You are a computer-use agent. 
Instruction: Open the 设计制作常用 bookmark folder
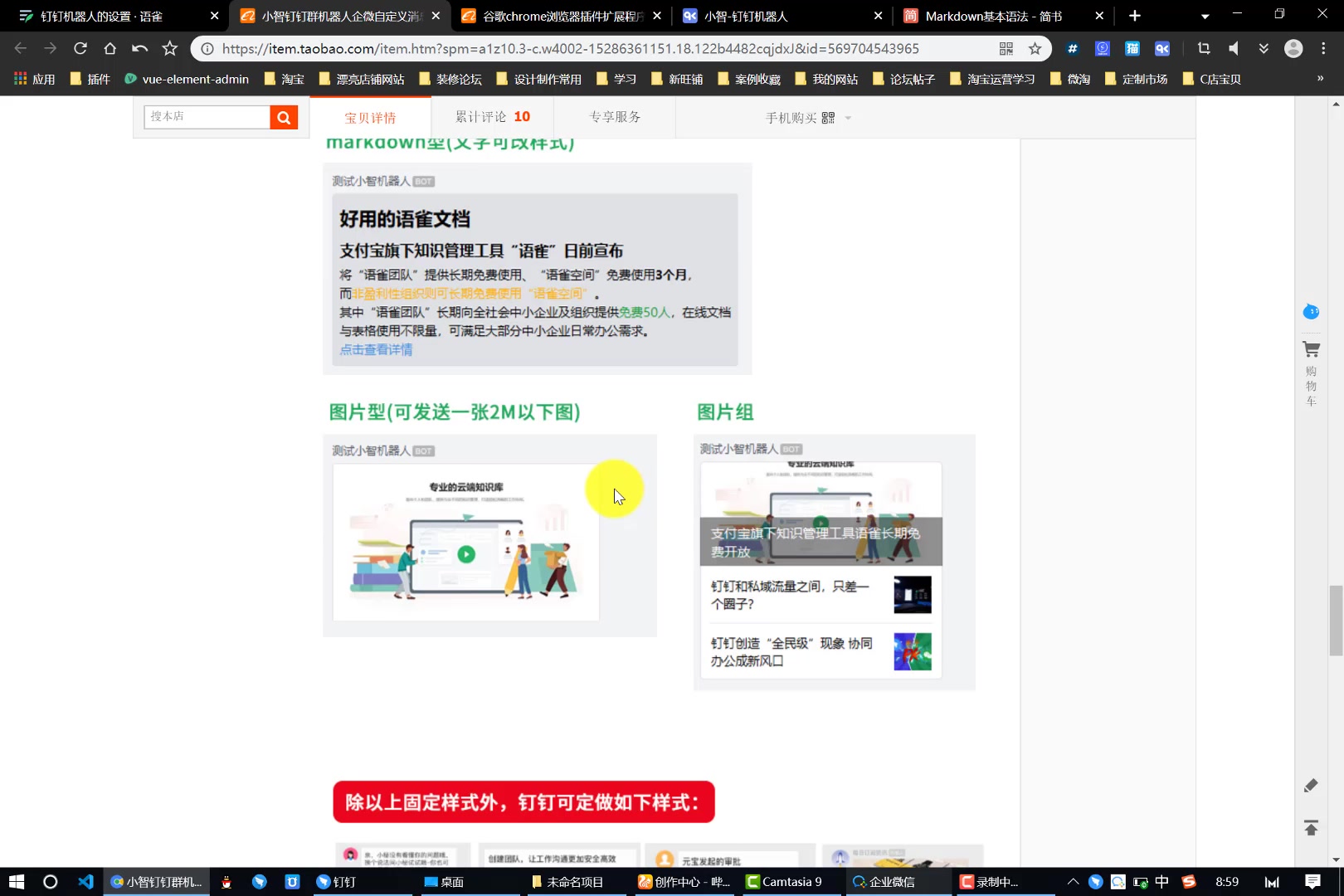pyautogui.click(x=539, y=79)
